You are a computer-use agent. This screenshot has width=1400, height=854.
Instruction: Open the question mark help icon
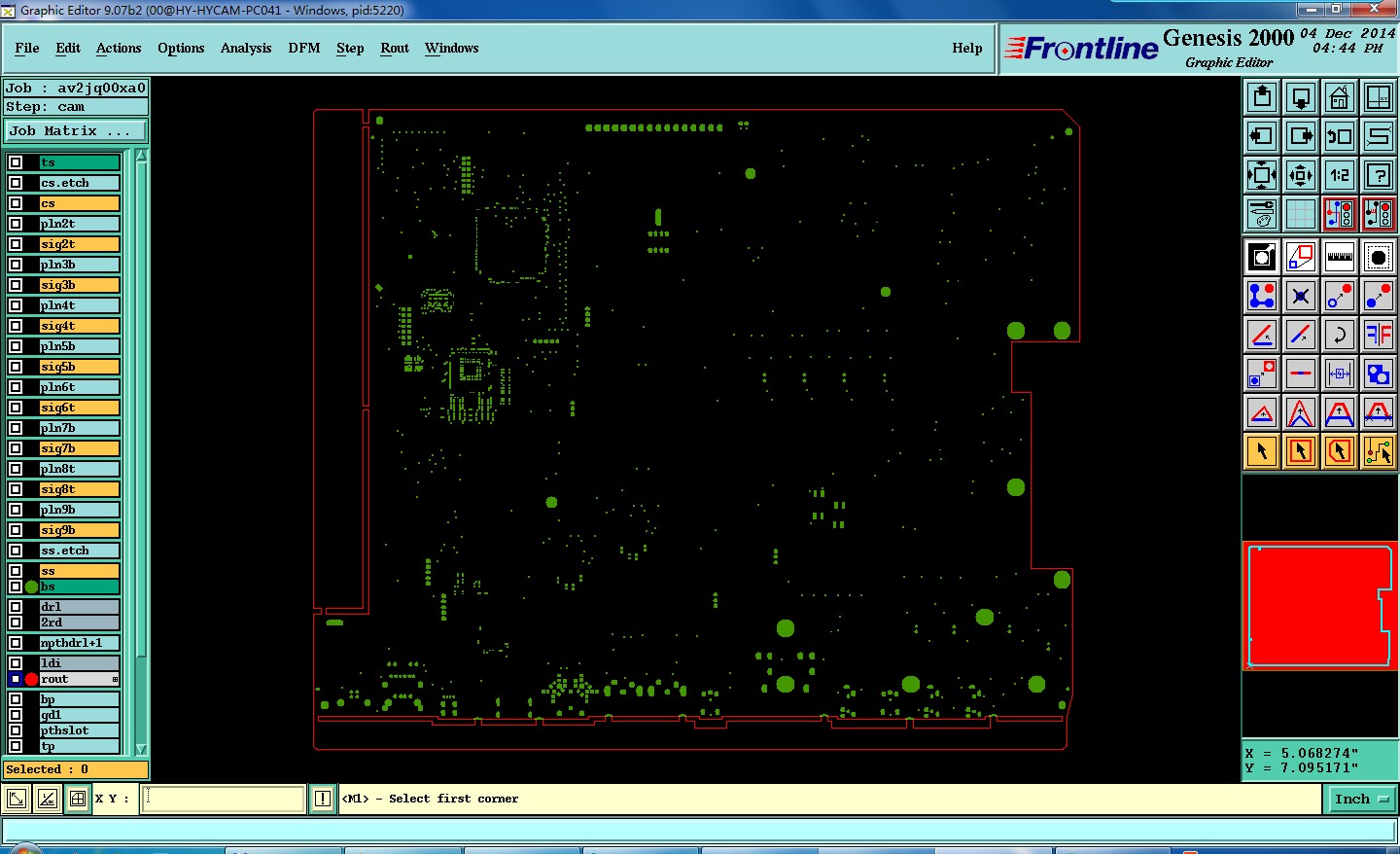coord(1379,175)
